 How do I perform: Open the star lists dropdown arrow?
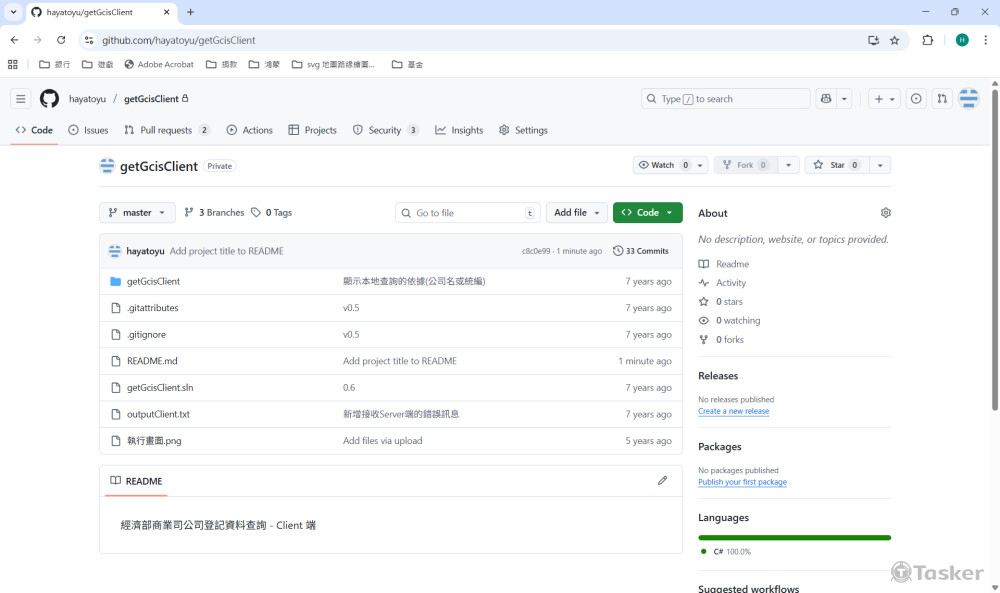(879, 165)
